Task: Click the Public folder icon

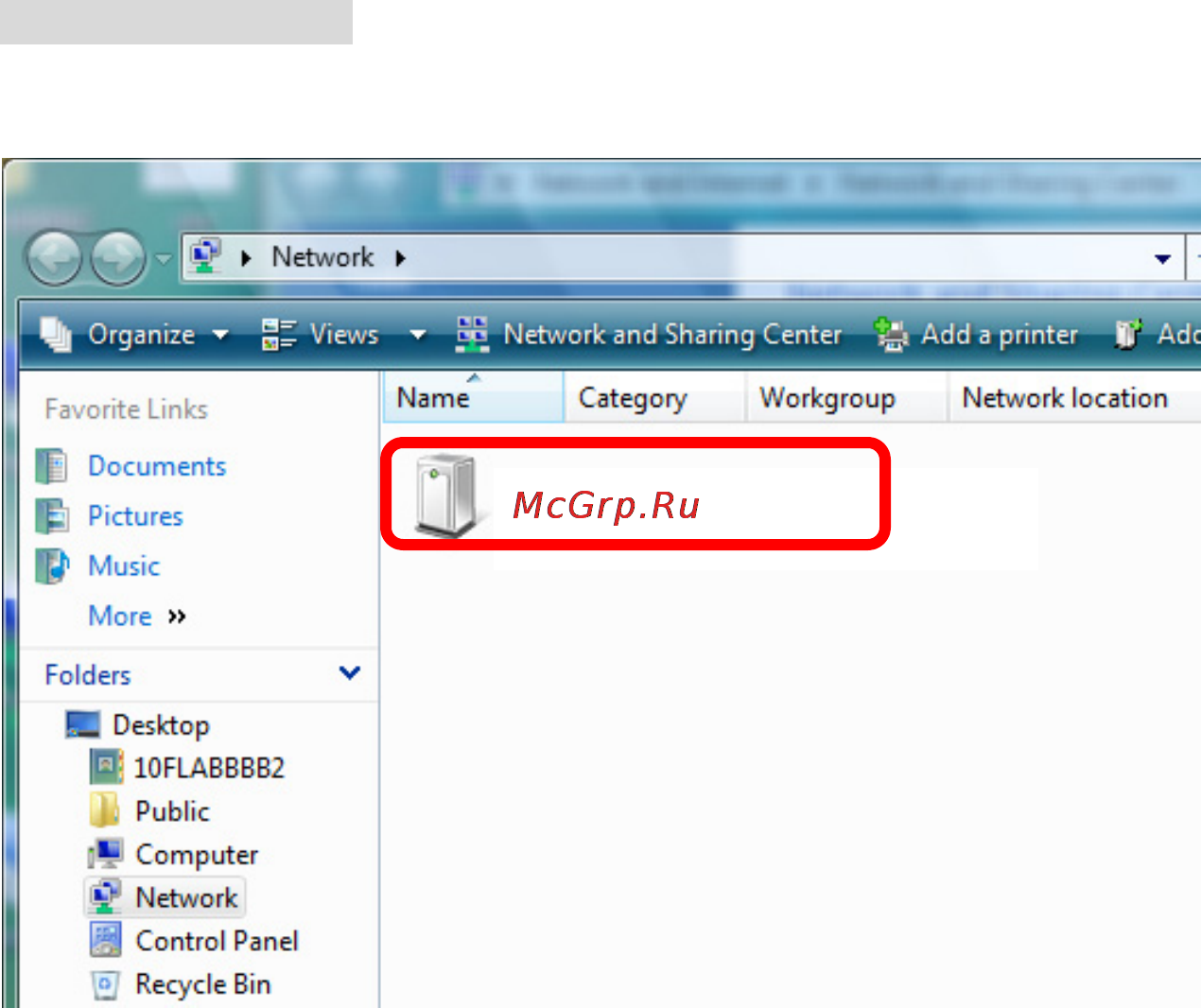Action: [104, 810]
